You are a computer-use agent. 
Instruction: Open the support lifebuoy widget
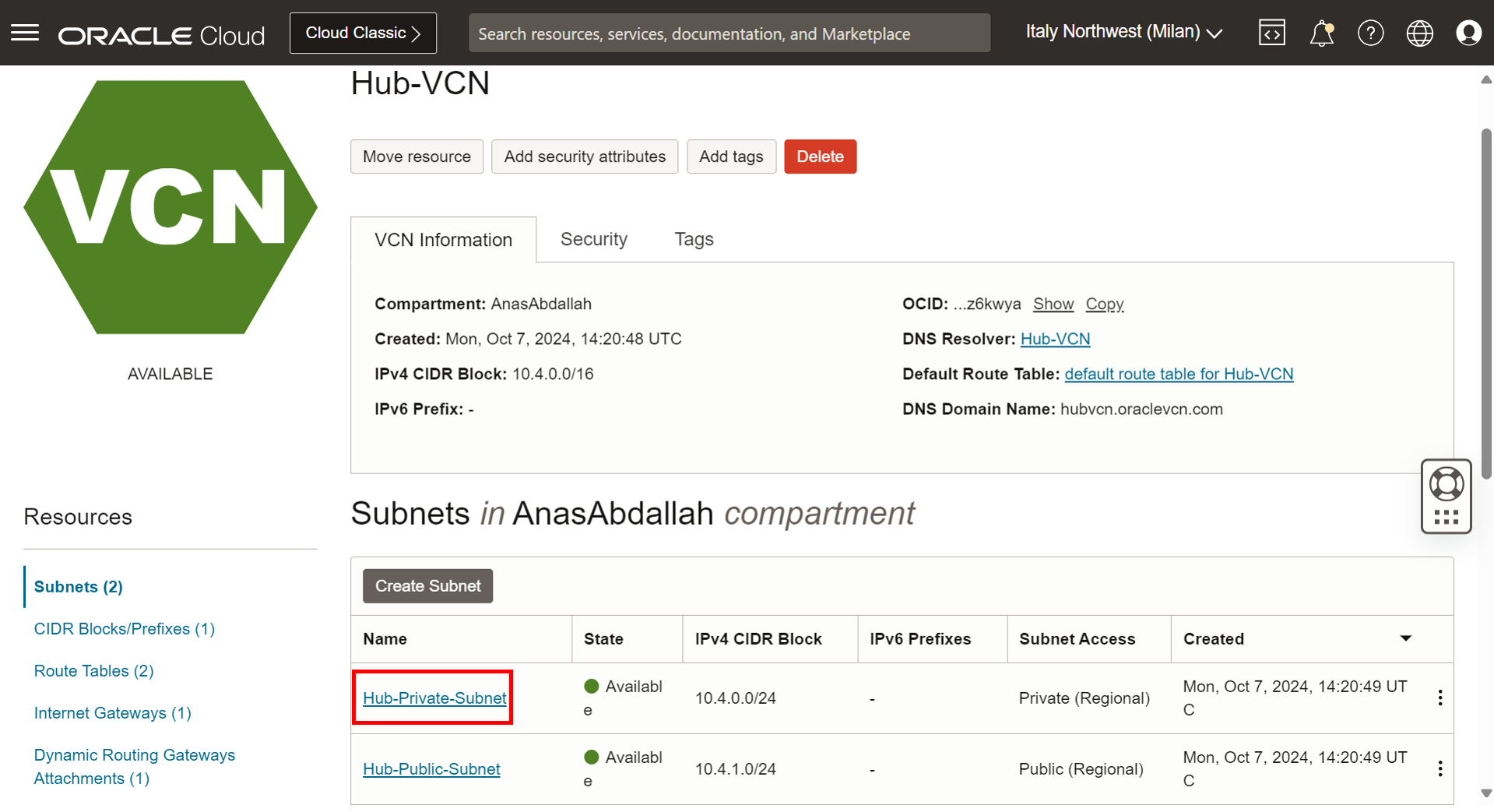[1446, 496]
